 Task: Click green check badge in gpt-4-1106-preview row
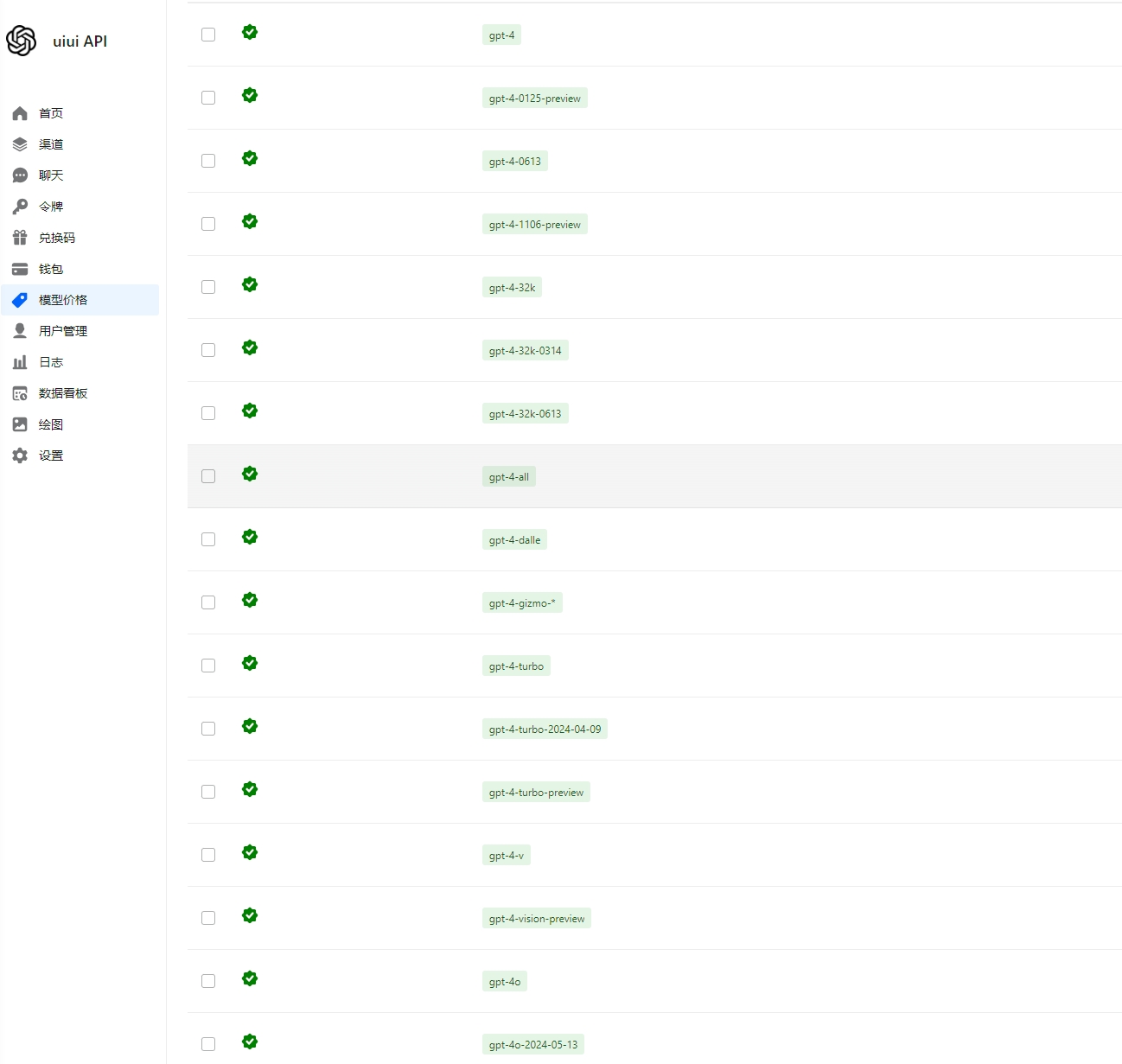click(x=250, y=221)
